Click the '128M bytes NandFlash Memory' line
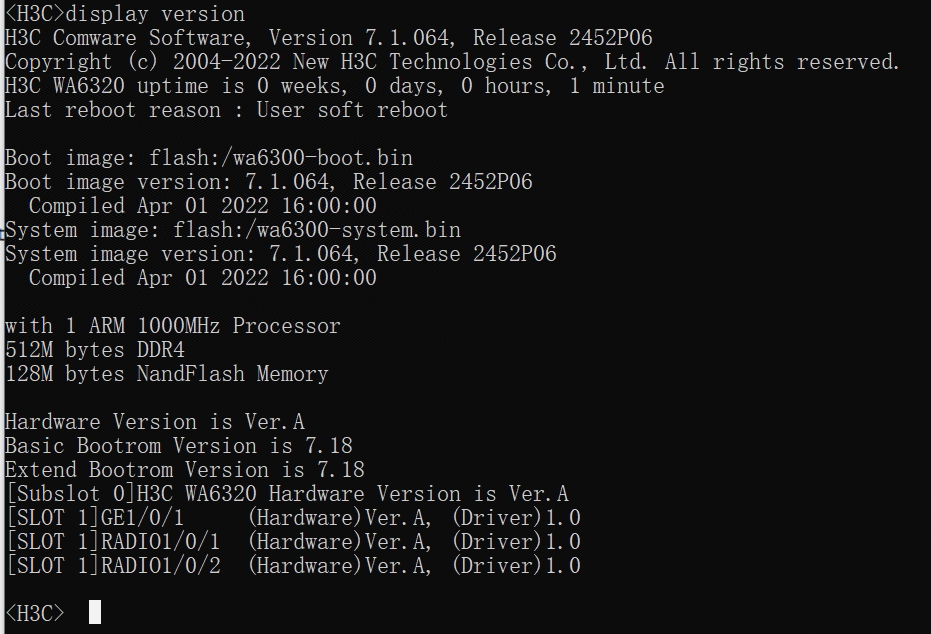This screenshot has height=634, width=931. [166, 374]
